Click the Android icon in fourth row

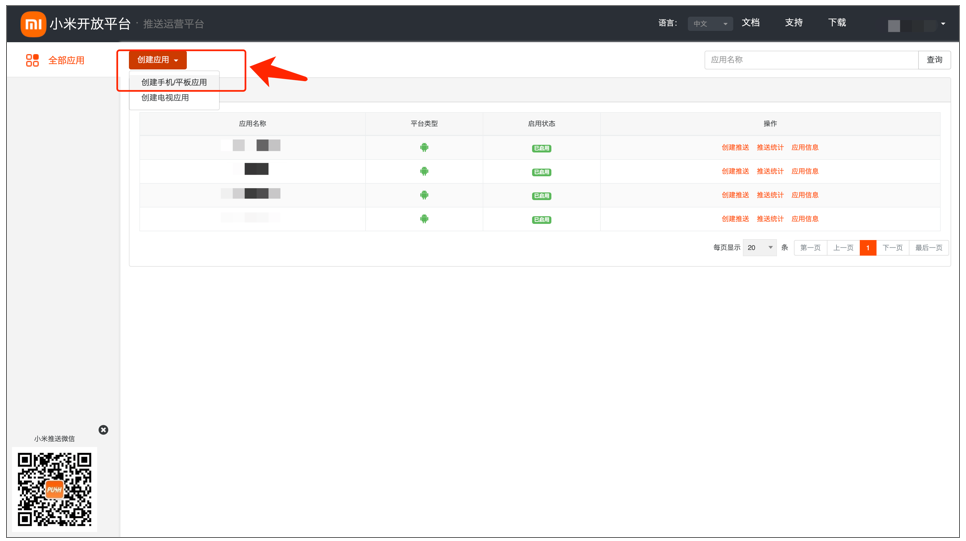pos(424,219)
